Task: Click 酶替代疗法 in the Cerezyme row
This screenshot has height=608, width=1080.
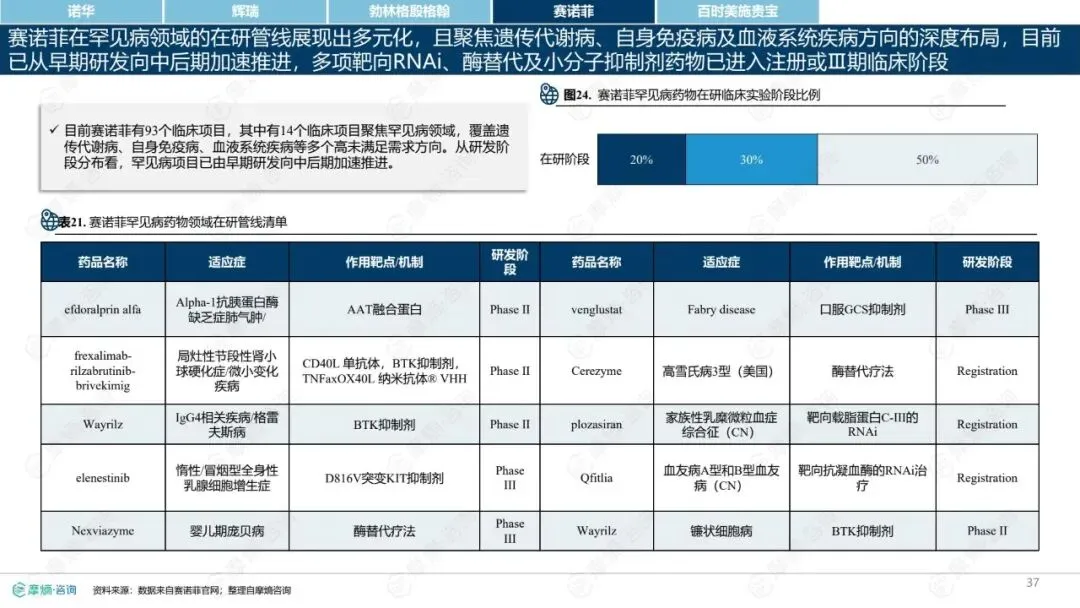Action: coord(862,370)
